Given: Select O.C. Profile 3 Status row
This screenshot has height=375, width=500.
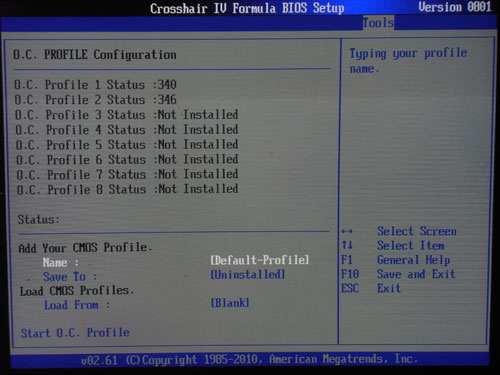Looking at the screenshot, I should click(x=127, y=115).
